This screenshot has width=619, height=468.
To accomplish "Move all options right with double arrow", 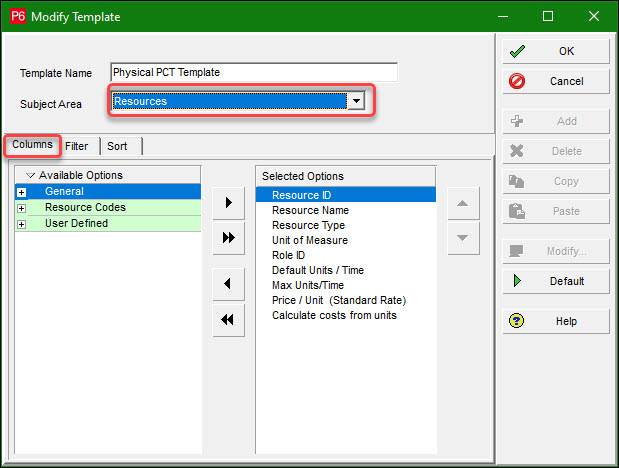I will pyautogui.click(x=229, y=238).
